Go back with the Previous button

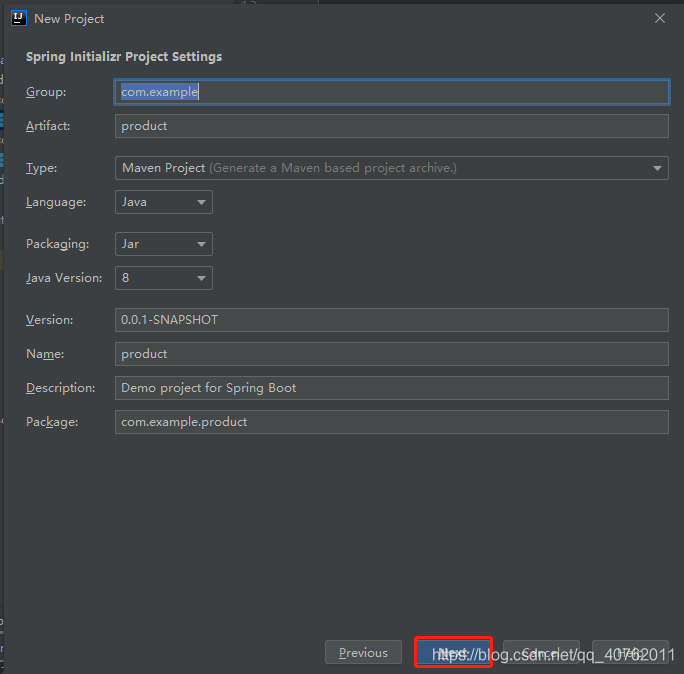coord(363,652)
